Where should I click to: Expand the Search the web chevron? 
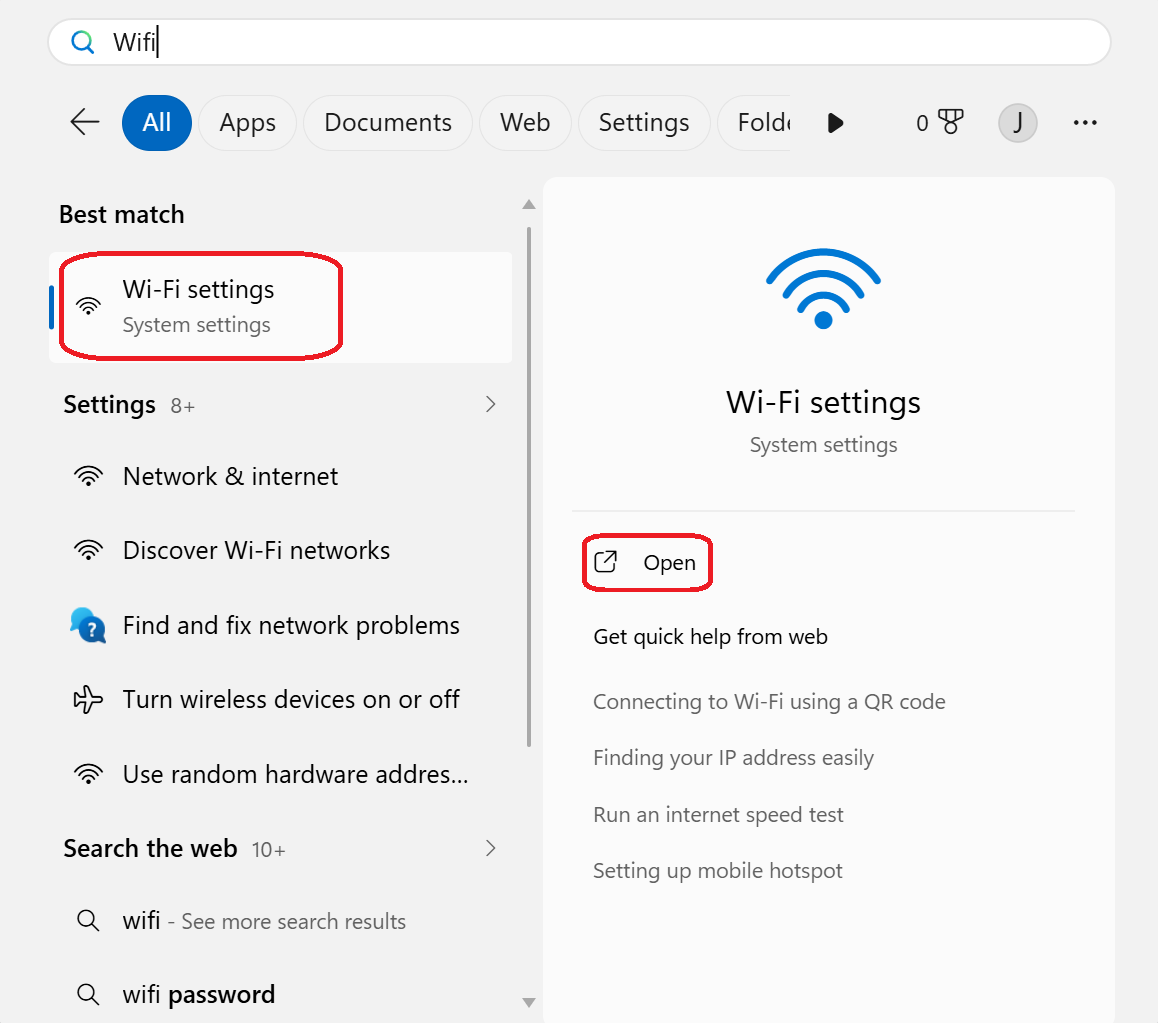(490, 848)
